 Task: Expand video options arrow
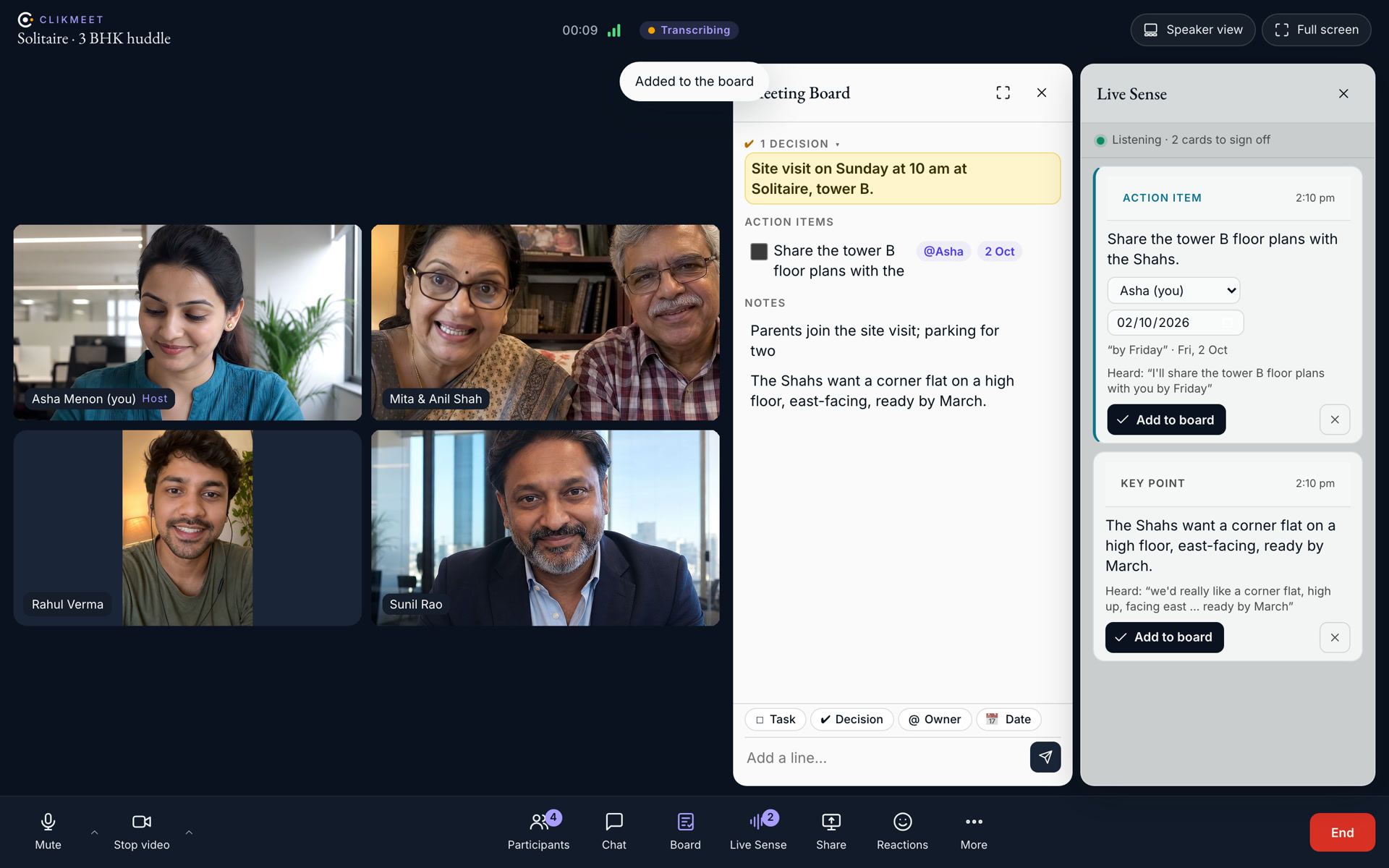coord(189,832)
